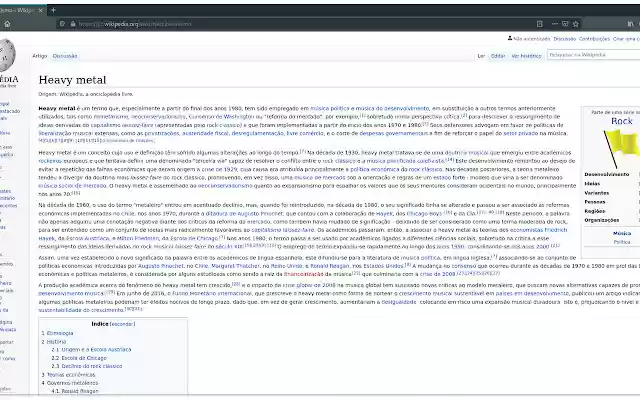
Task: Open the Escola de Chicago link in paragraph
Action: pos(194,238)
